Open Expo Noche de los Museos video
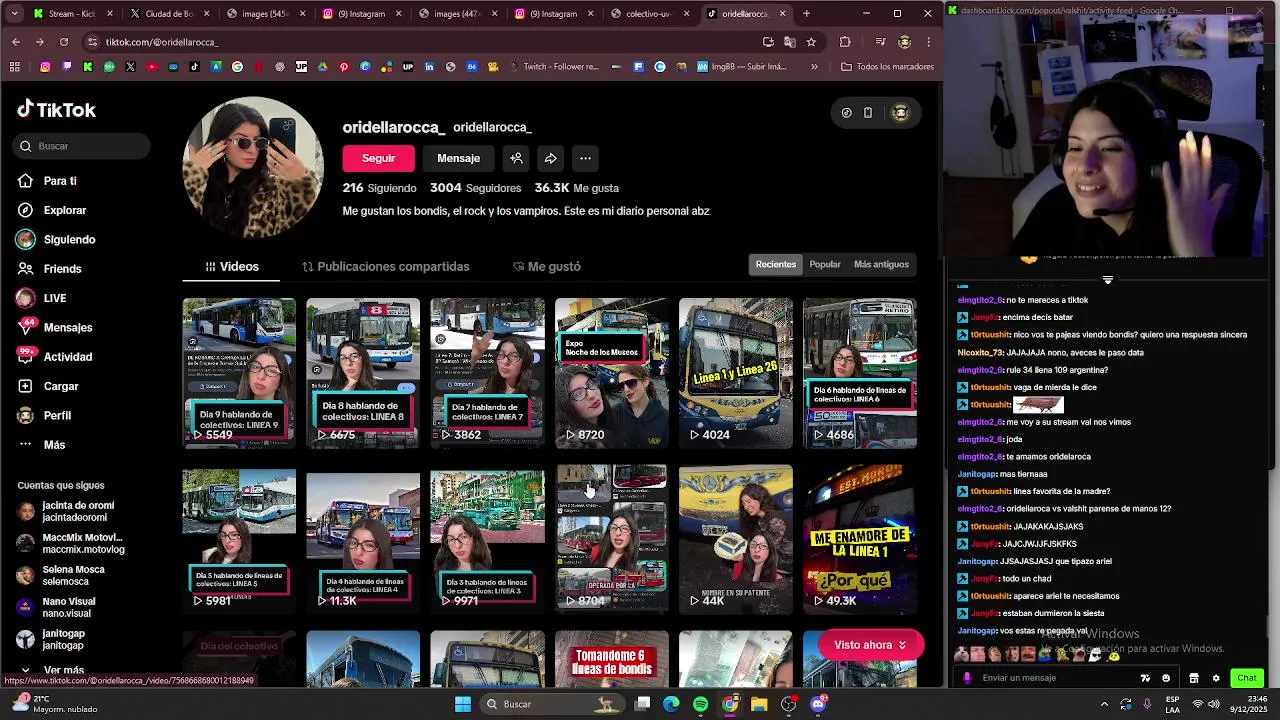This screenshot has height=720, width=1280. click(x=611, y=373)
